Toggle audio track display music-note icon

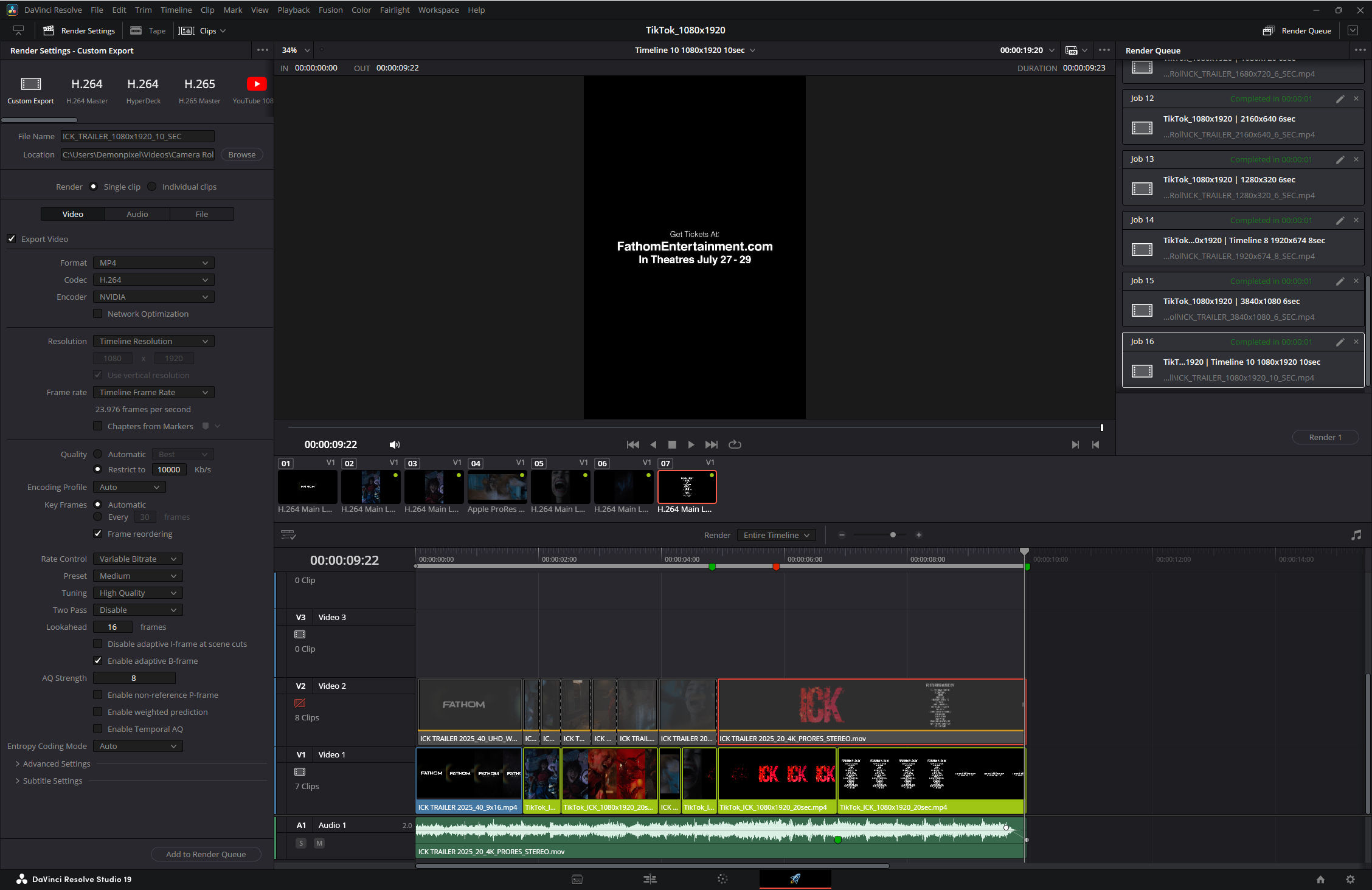1356,535
